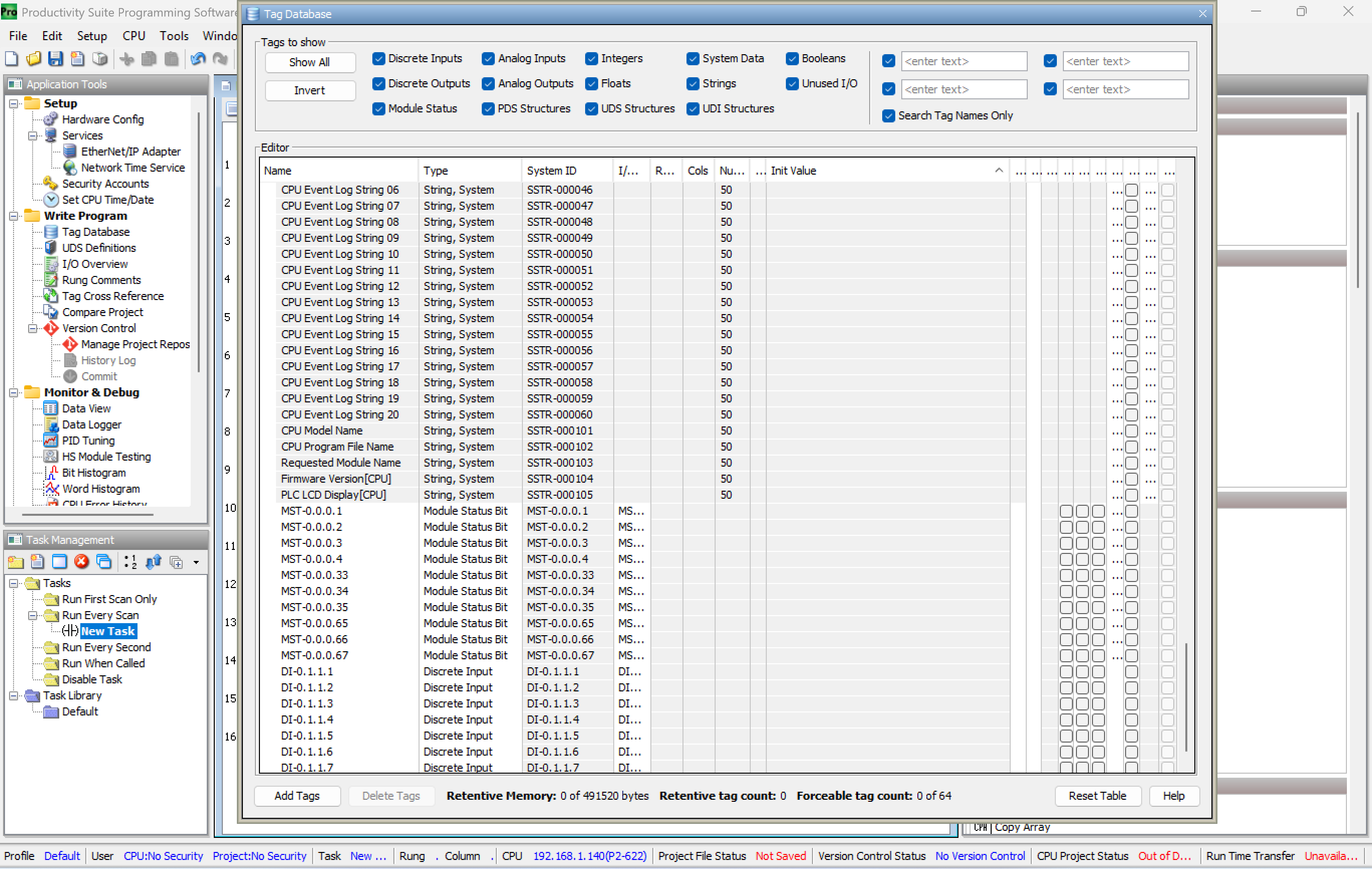
Task: Toggle System Data checkbox
Action: click(693, 58)
